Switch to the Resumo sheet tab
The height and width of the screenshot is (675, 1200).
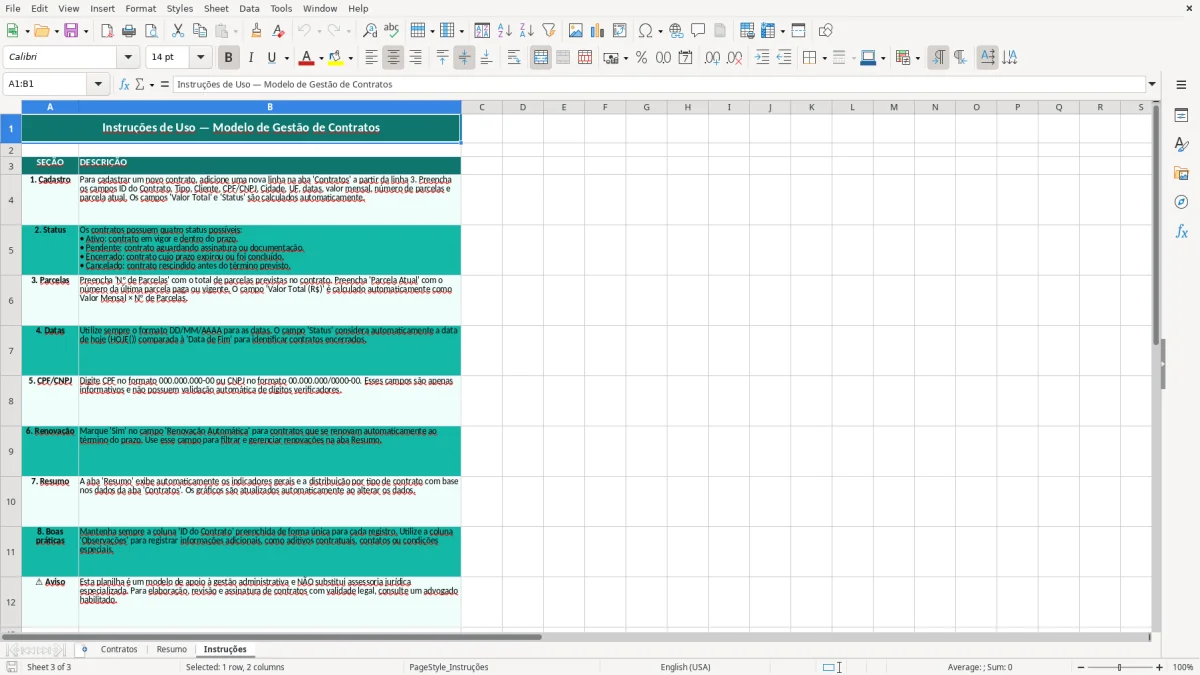tap(171, 649)
